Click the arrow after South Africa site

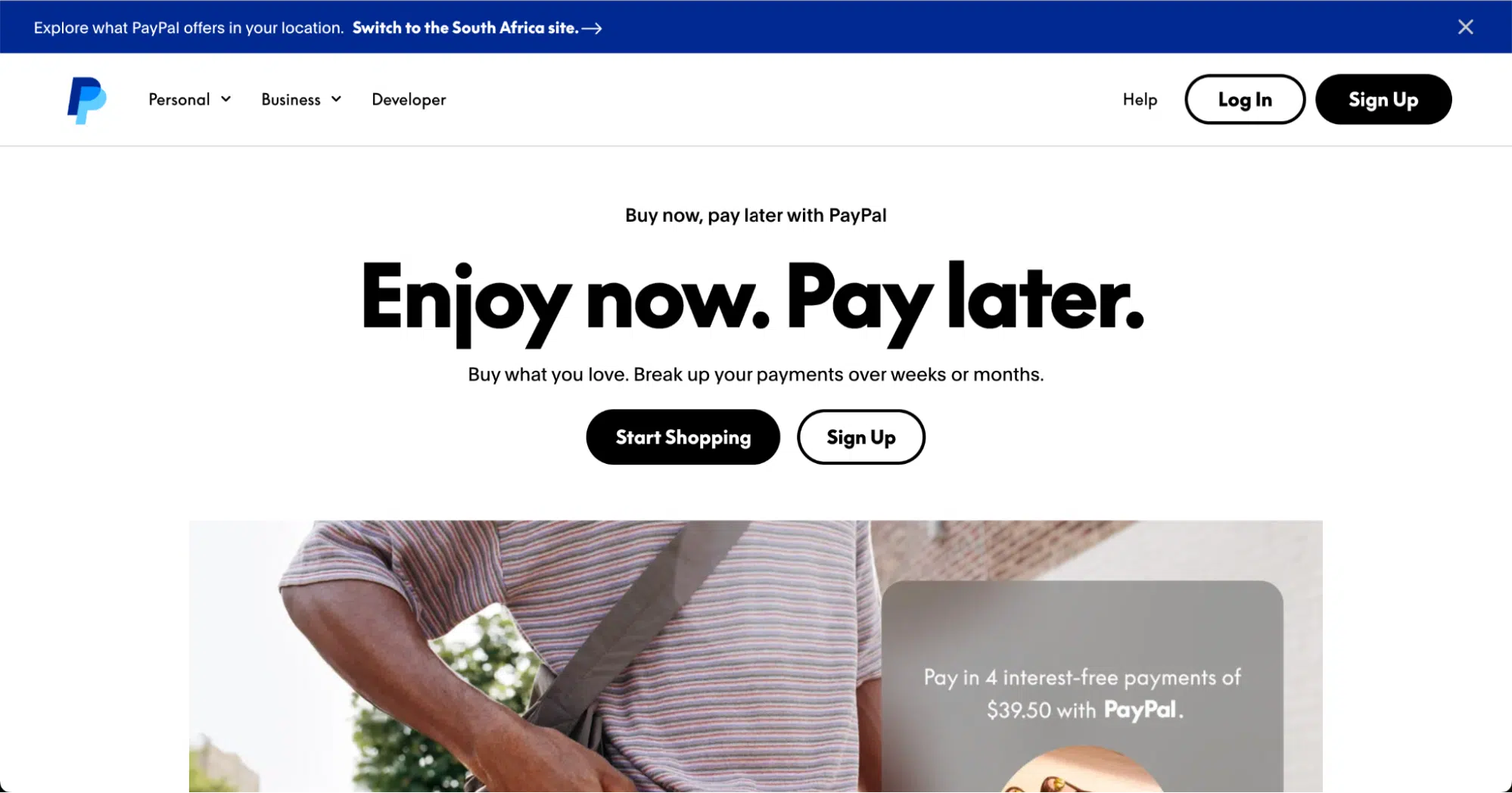tap(592, 28)
